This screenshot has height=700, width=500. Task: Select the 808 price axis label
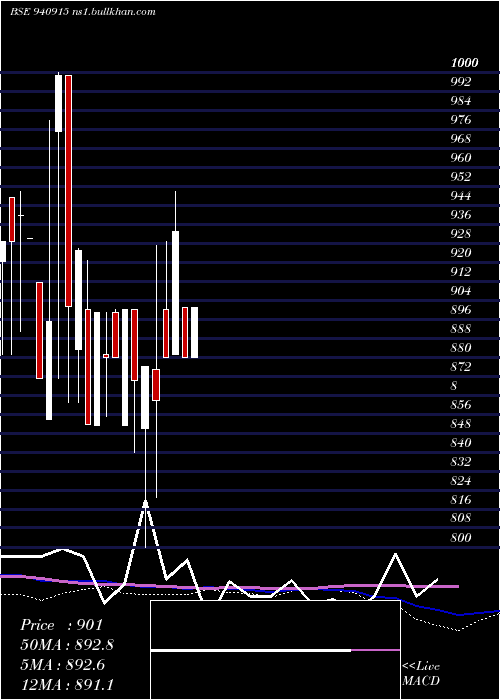(461, 518)
